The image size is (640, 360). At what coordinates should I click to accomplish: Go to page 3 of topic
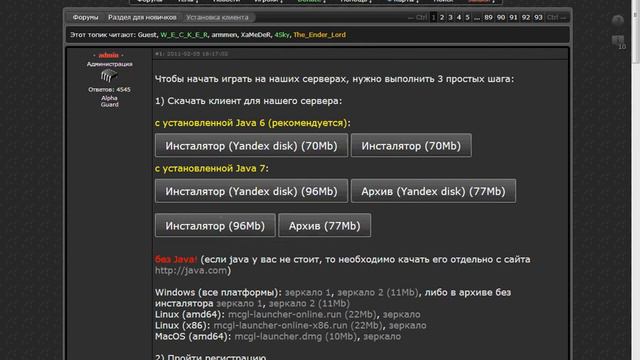(450, 18)
